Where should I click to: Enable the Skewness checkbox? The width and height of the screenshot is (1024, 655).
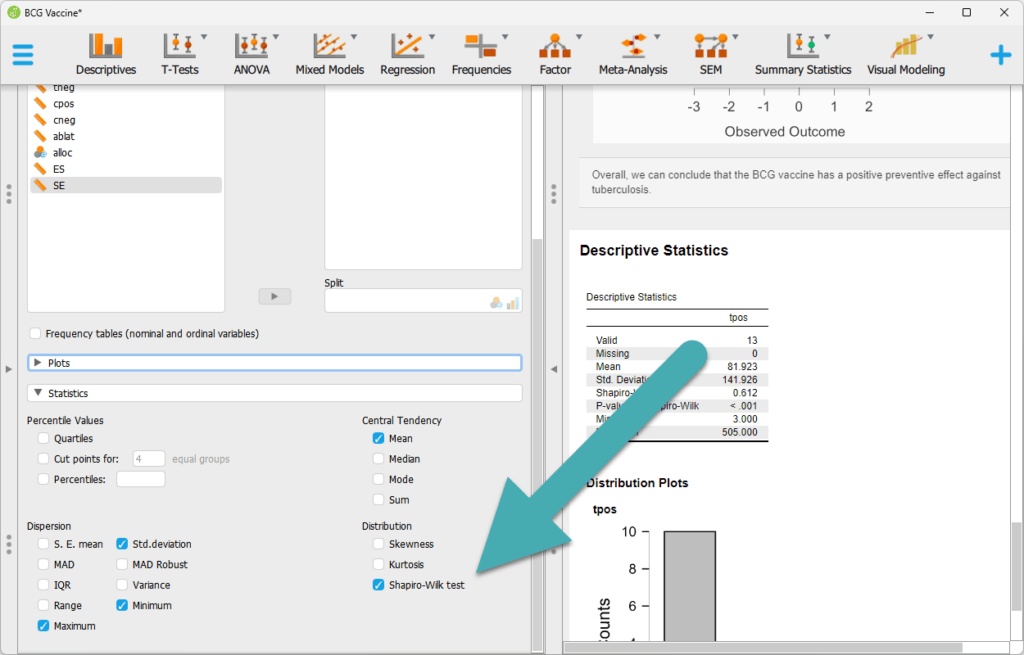(x=378, y=544)
